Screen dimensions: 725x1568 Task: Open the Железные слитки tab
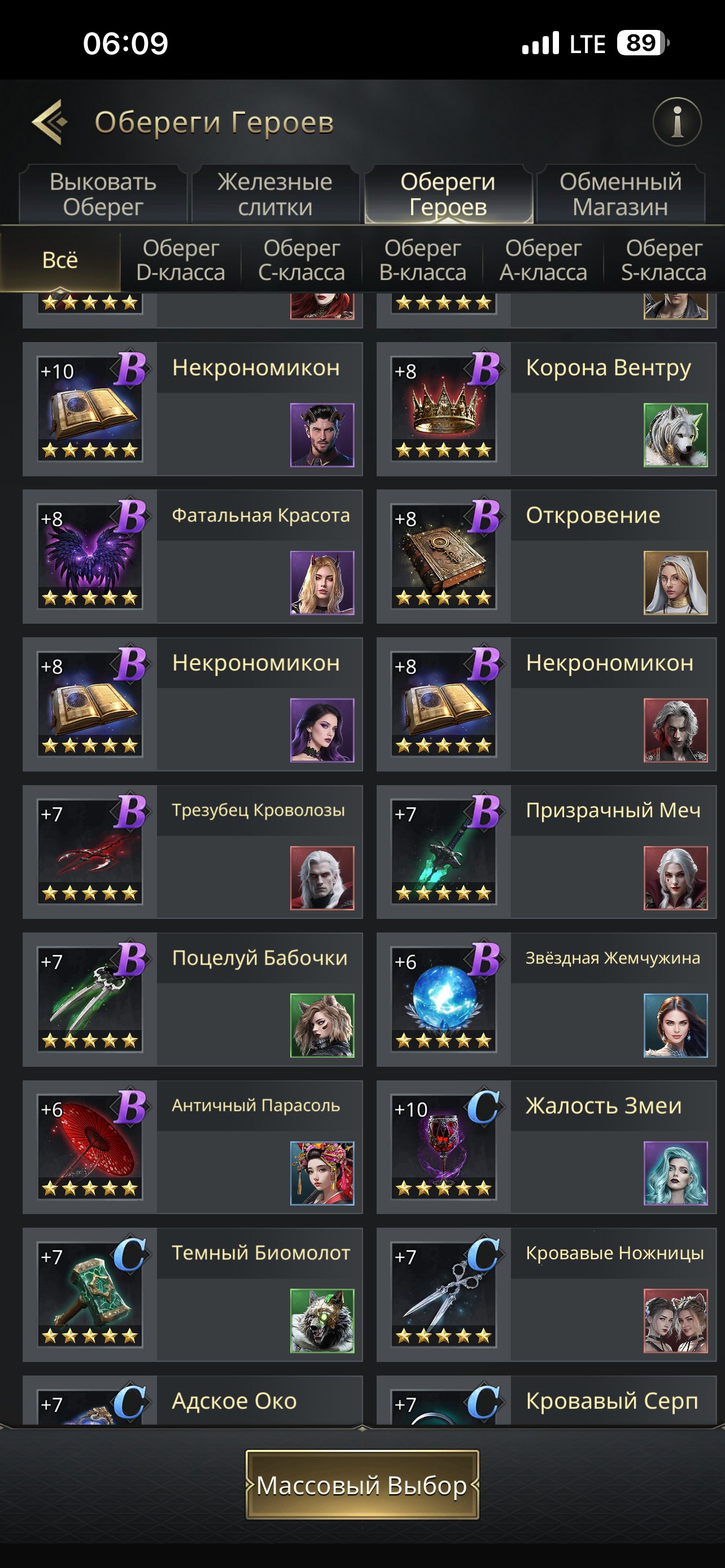coord(275,194)
